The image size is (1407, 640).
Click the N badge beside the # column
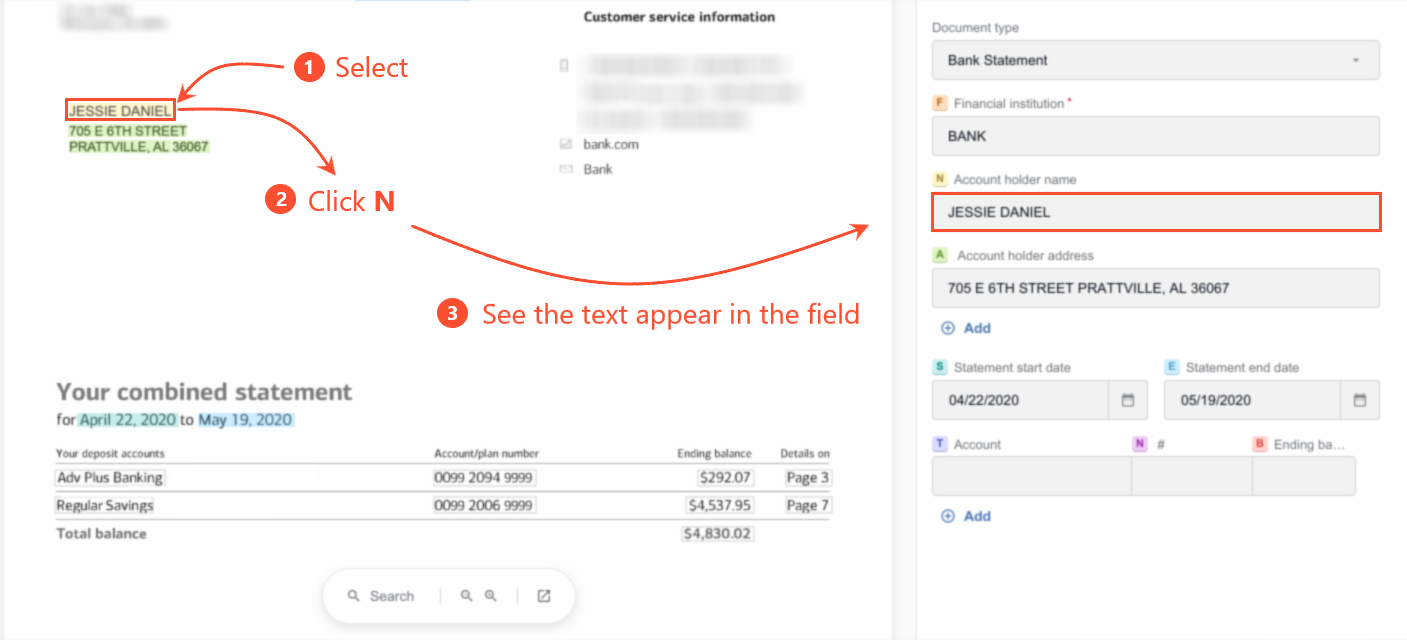1139,444
